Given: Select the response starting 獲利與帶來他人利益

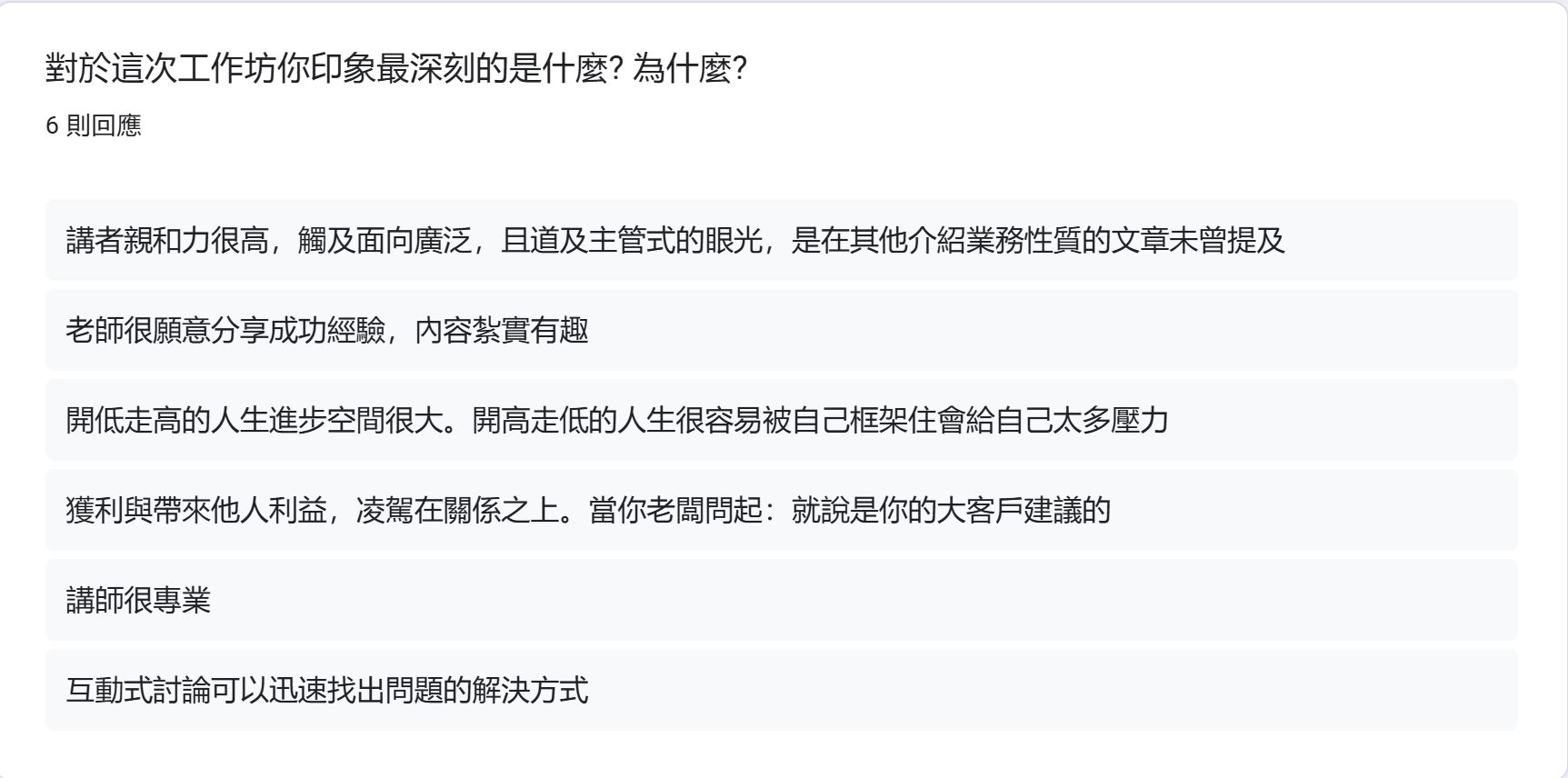Looking at the screenshot, I should click(782, 510).
